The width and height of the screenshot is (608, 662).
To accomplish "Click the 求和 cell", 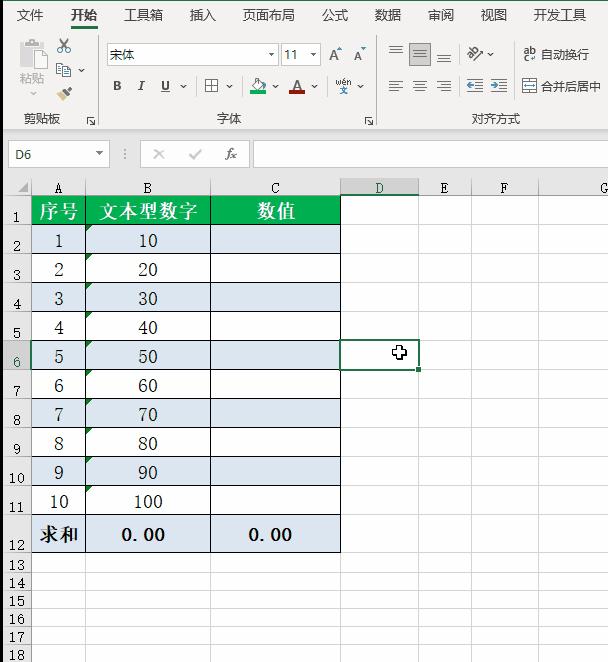I will tap(58, 534).
